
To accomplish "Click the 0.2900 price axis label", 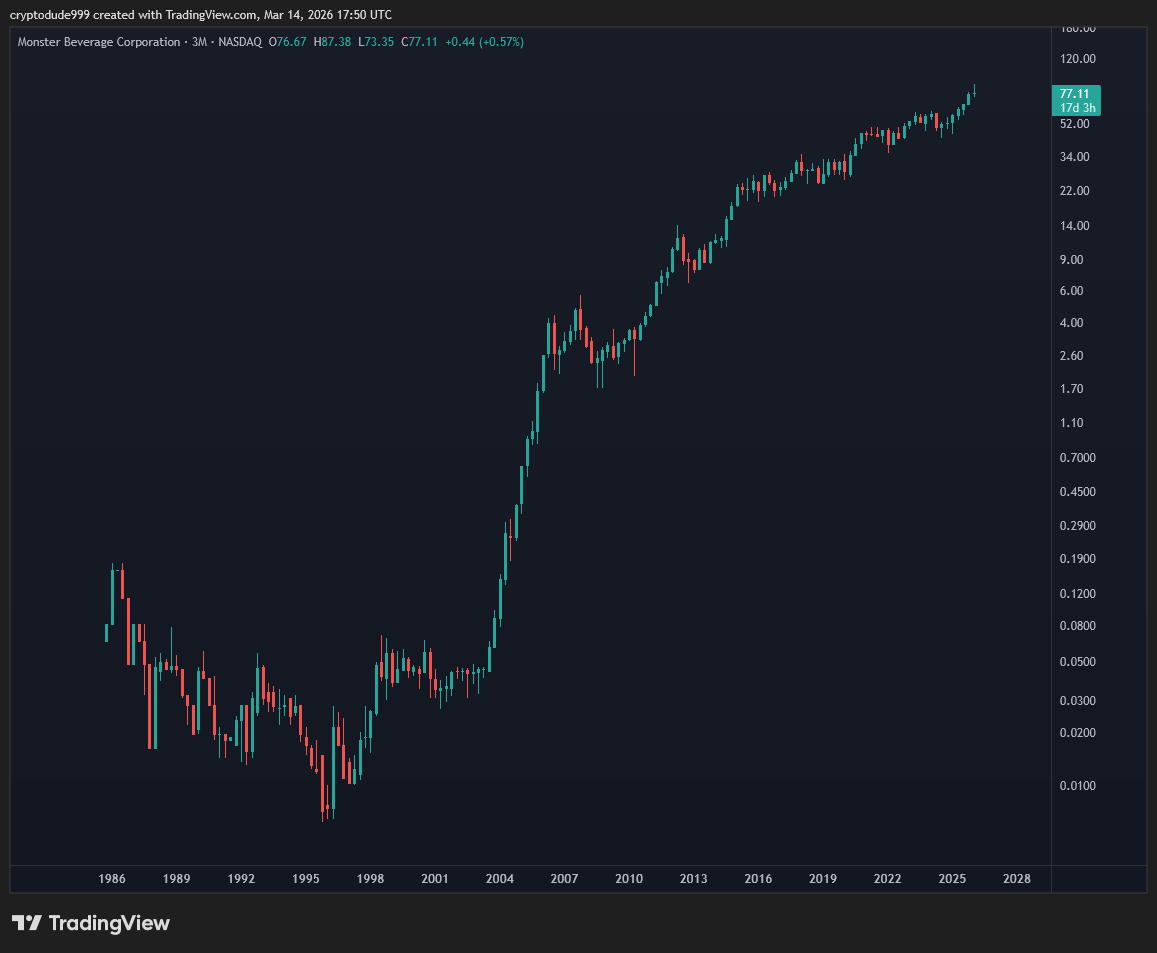I will [1077, 526].
